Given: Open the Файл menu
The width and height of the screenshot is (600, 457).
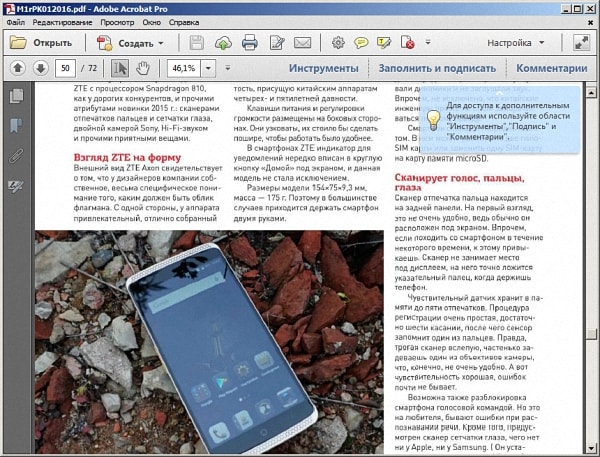Looking at the screenshot, I should 16,22.
